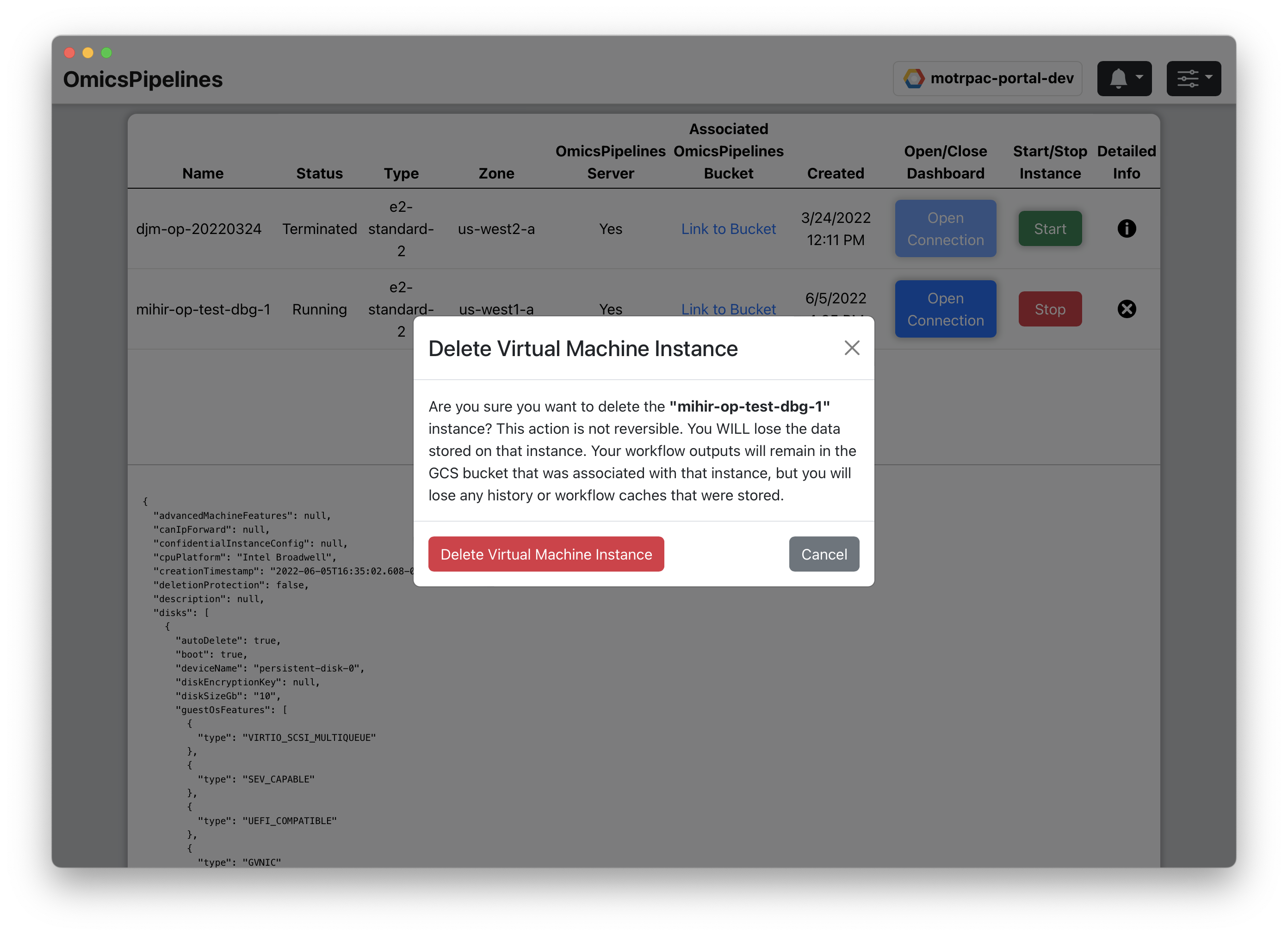
Task: Click the Status column header to sort
Action: click(319, 172)
